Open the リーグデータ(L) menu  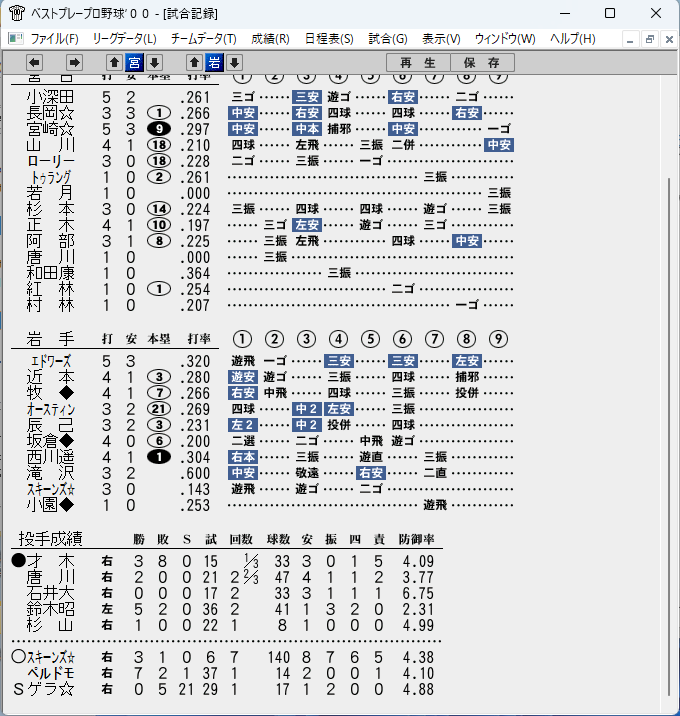tap(125, 39)
